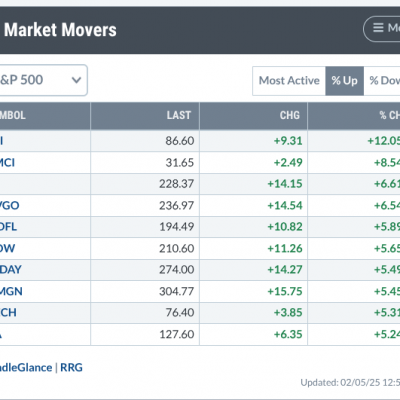400x400 pixels.
Task: Sort by the % CHG column header
Action: [354, 116]
